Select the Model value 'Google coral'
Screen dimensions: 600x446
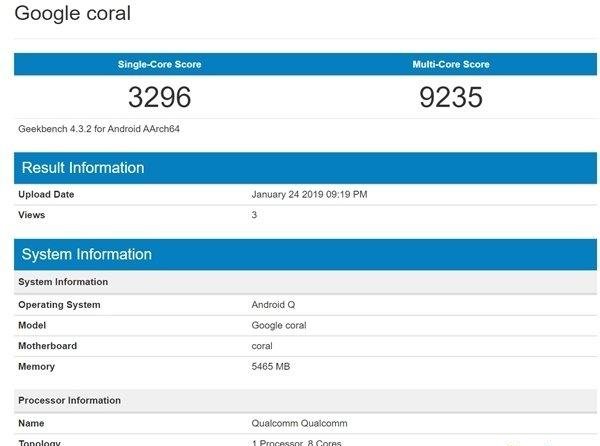279,326
